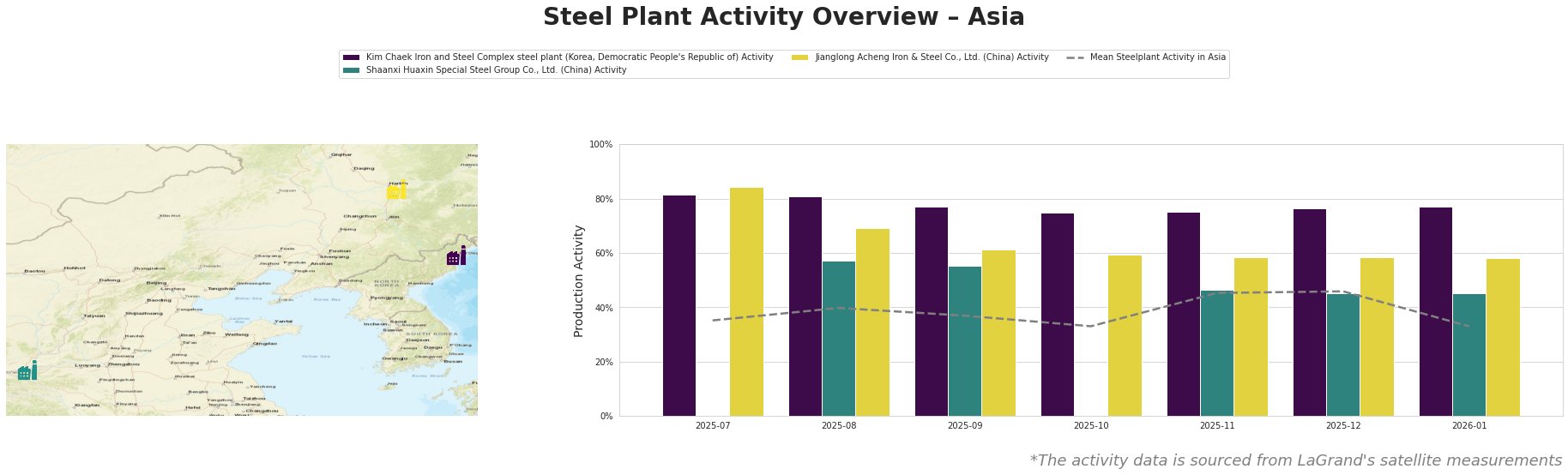This screenshot has width=1568, height=475.
Task: Click the yellow factory icon near Harbin
Action: [x=396, y=189]
